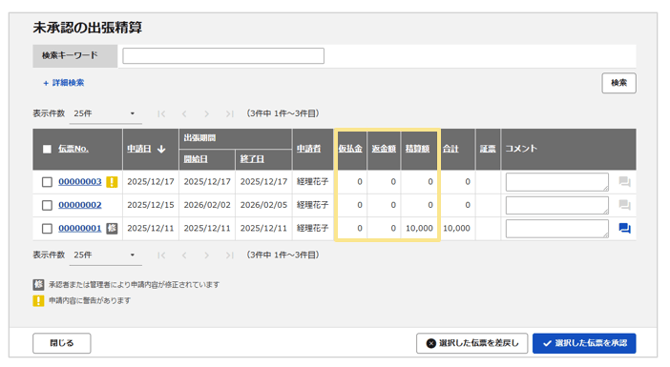Check the box for slip 00000003
Viewport: 670px width, 367px height.
point(47,182)
